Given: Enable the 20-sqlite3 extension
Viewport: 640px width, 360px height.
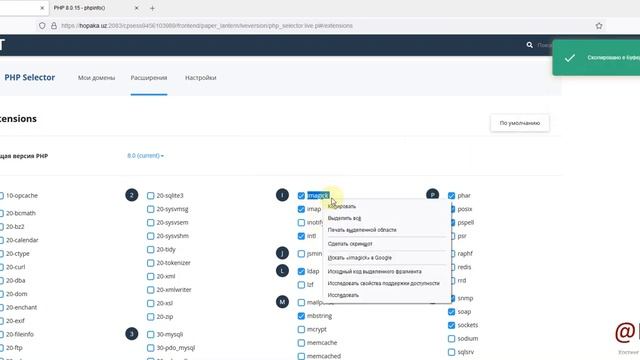Looking at the screenshot, I should point(151,196).
